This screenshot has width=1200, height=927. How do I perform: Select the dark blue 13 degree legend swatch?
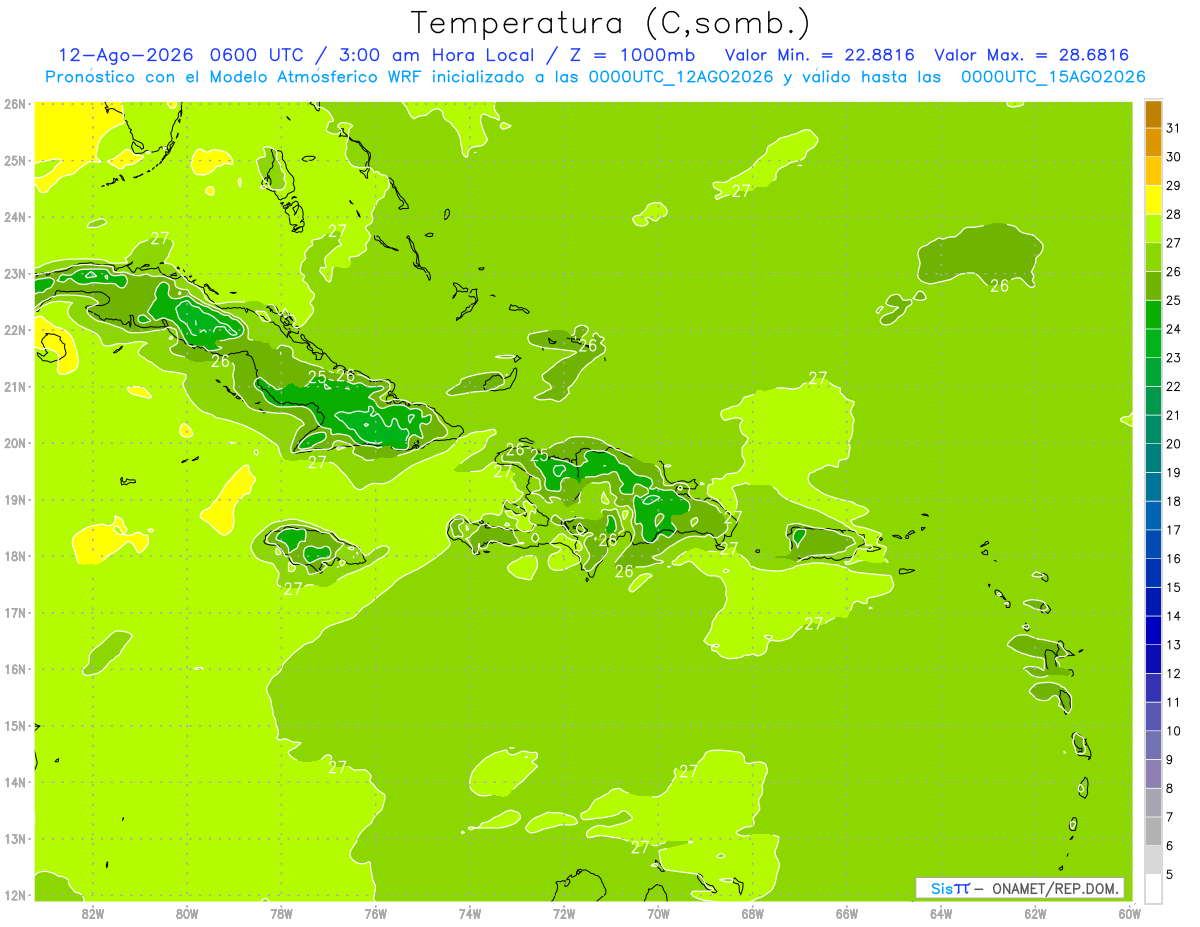coord(1153,631)
